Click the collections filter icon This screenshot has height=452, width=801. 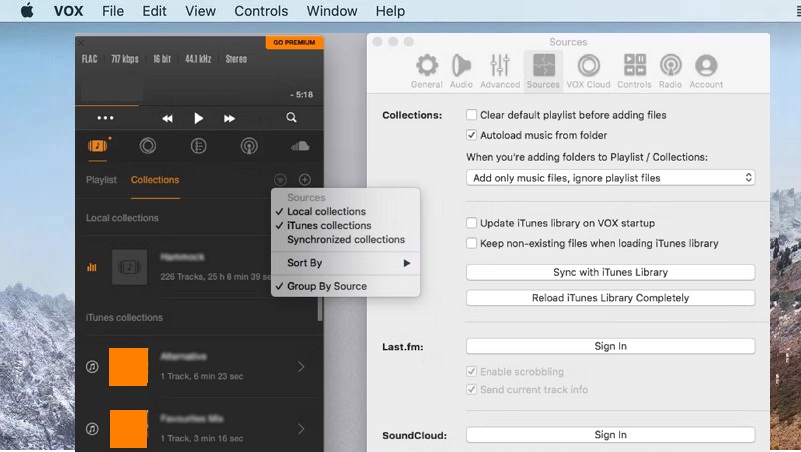point(280,179)
